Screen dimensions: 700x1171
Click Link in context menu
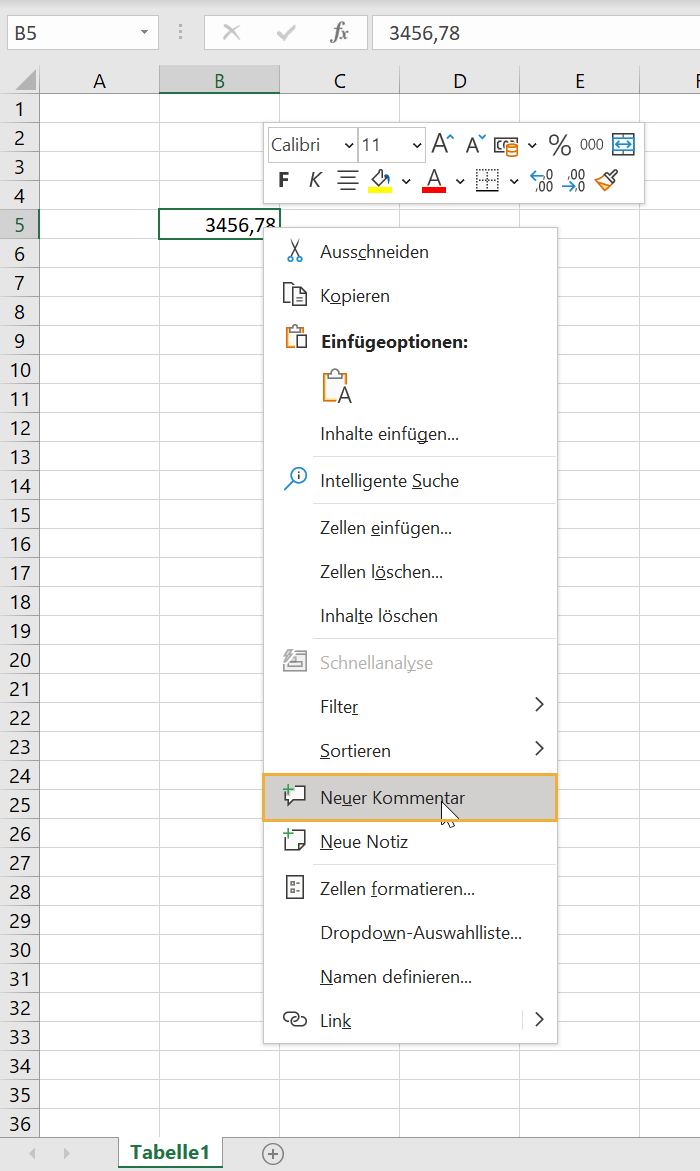pyautogui.click(x=393, y=1020)
